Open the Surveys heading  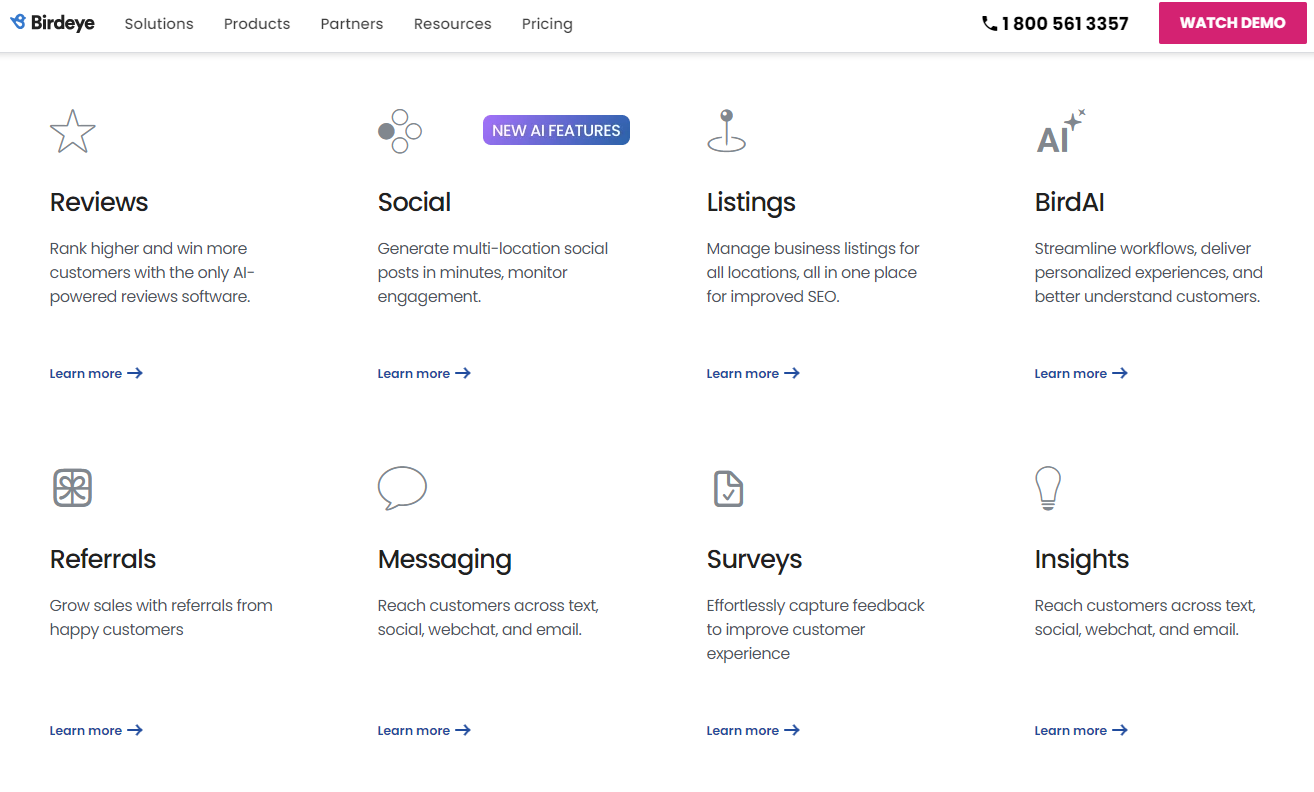point(754,559)
